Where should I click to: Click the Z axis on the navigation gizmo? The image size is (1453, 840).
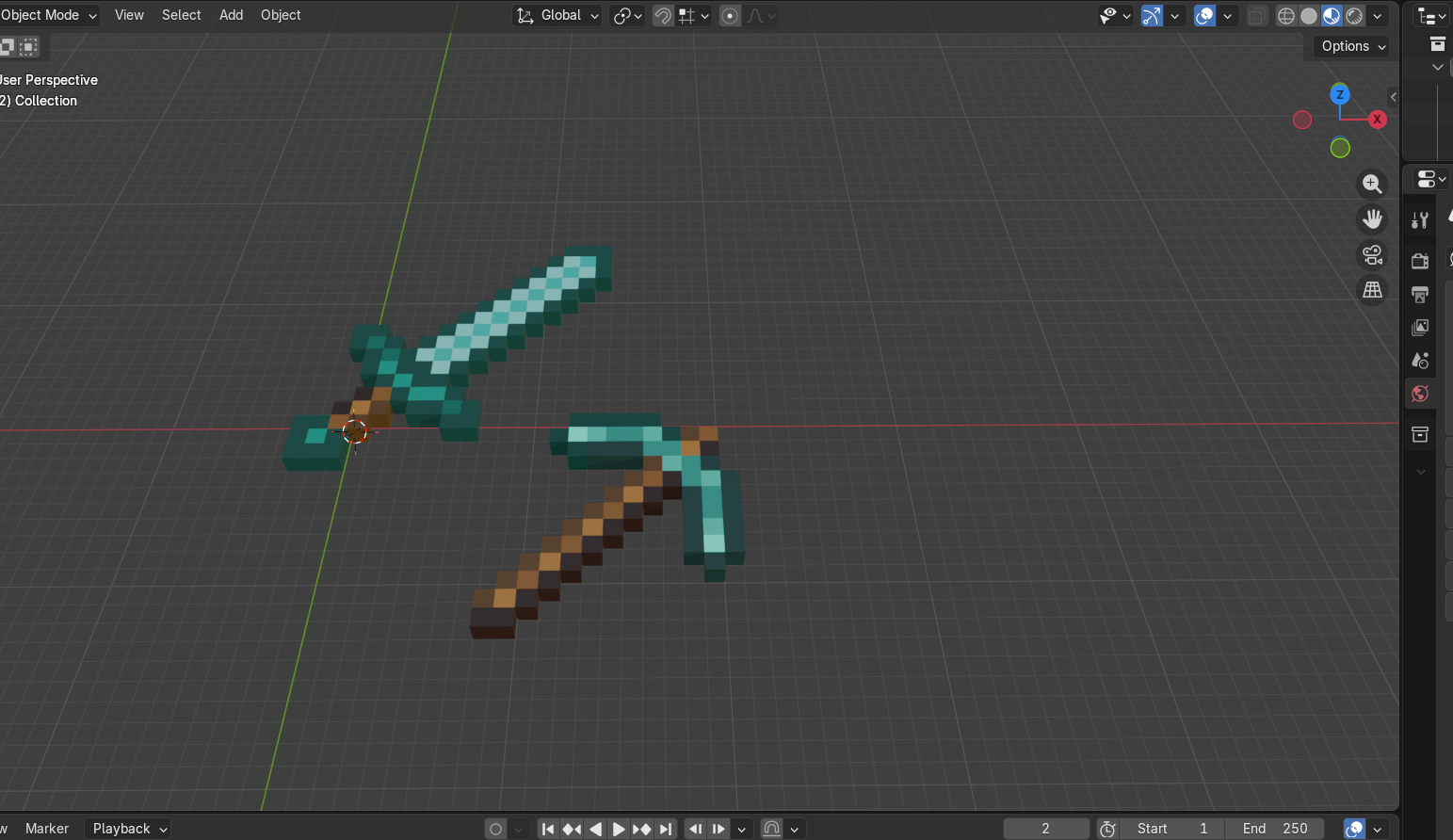1339,94
